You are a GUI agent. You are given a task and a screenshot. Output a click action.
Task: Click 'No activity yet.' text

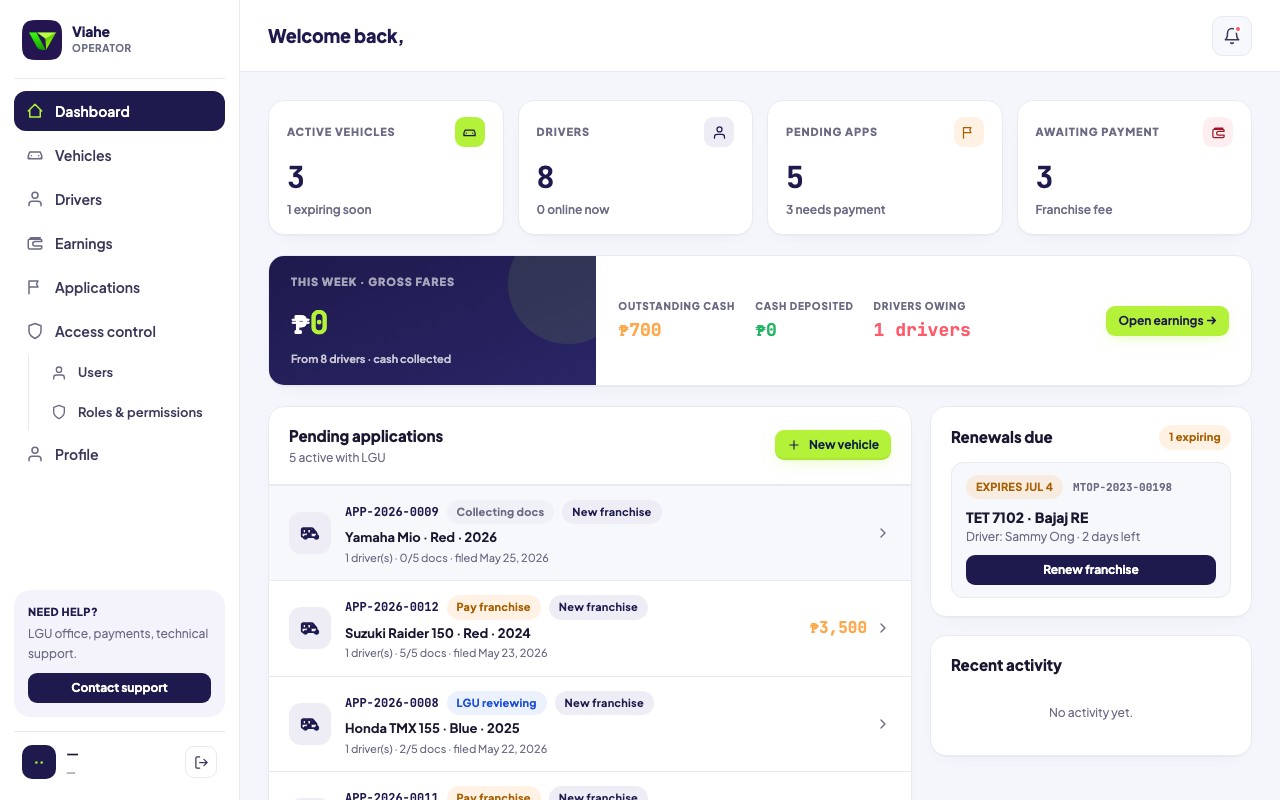[x=1091, y=713]
